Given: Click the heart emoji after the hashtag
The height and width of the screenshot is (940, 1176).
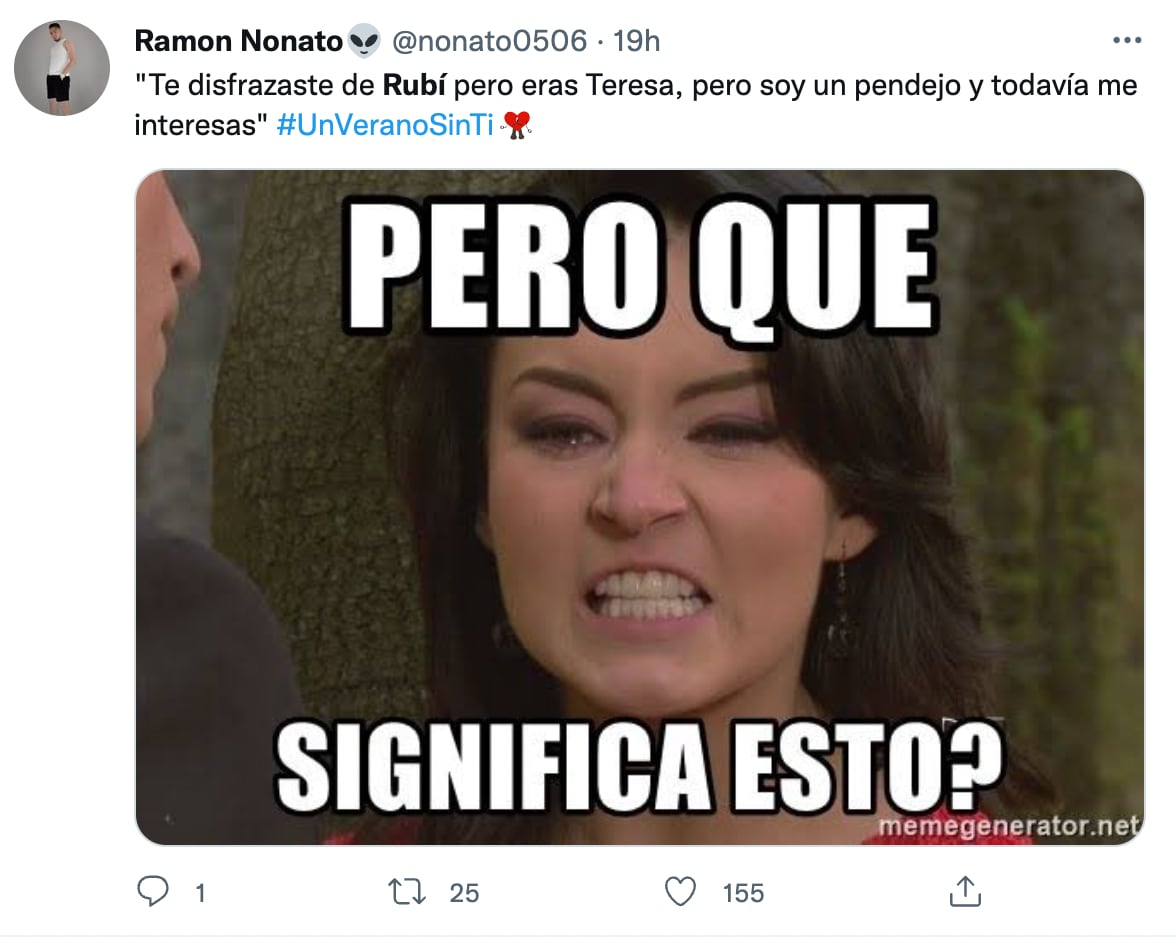Looking at the screenshot, I should (x=515, y=125).
